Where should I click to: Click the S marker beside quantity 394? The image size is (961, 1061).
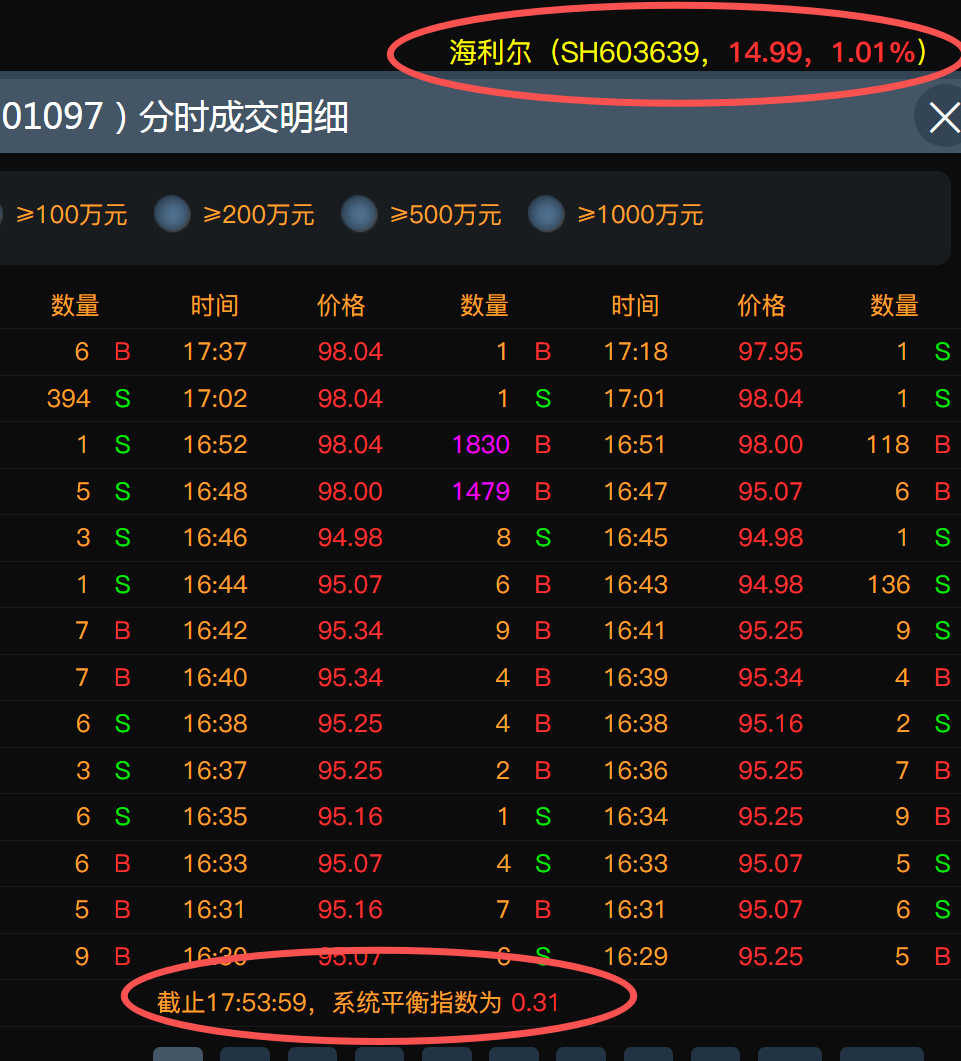122,399
